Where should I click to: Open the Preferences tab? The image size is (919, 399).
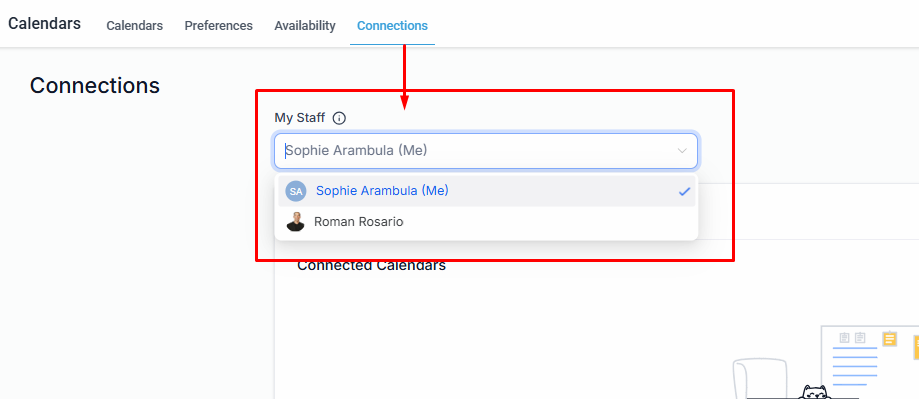tap(219, 26)
